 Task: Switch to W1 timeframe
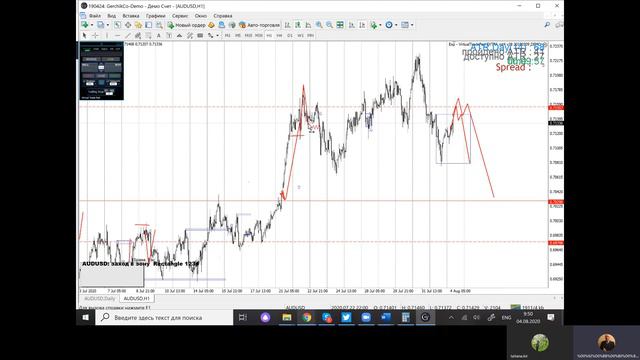pyautogui.click(x=300, y=36)
